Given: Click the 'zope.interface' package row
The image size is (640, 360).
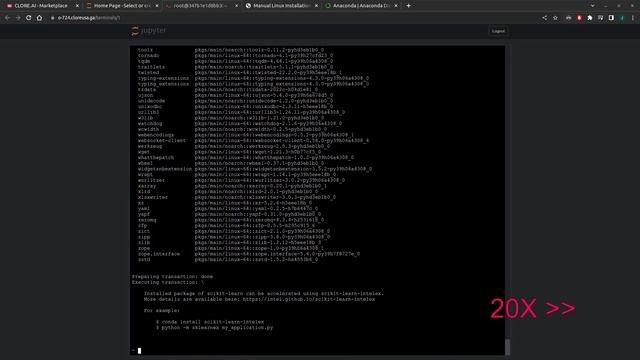Looking at the screenshot, I should click(249, 254).
